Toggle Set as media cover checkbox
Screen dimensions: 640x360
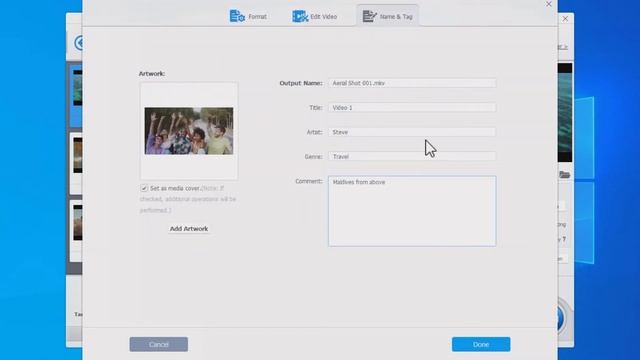(x=144, y=188)
